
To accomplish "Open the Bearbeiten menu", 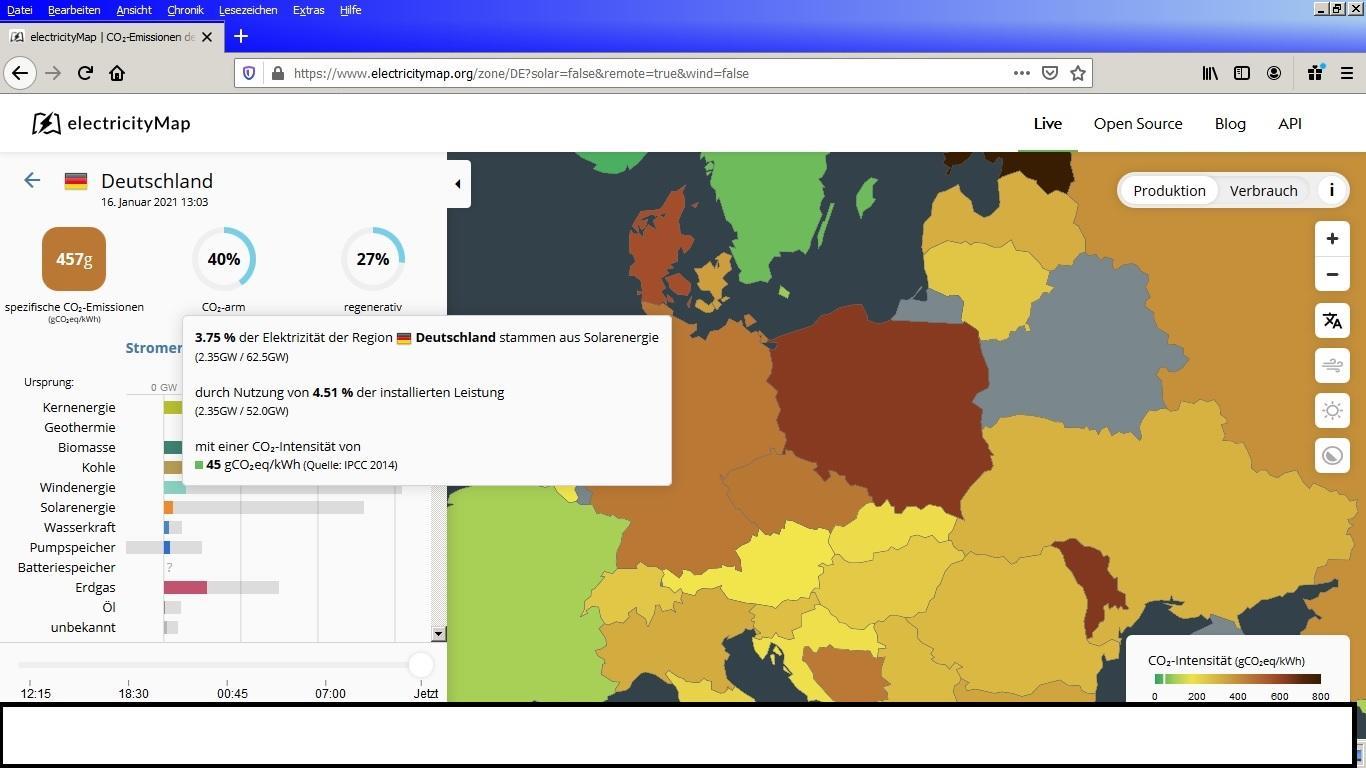I will pyautogui.click(x=74, y=10).
